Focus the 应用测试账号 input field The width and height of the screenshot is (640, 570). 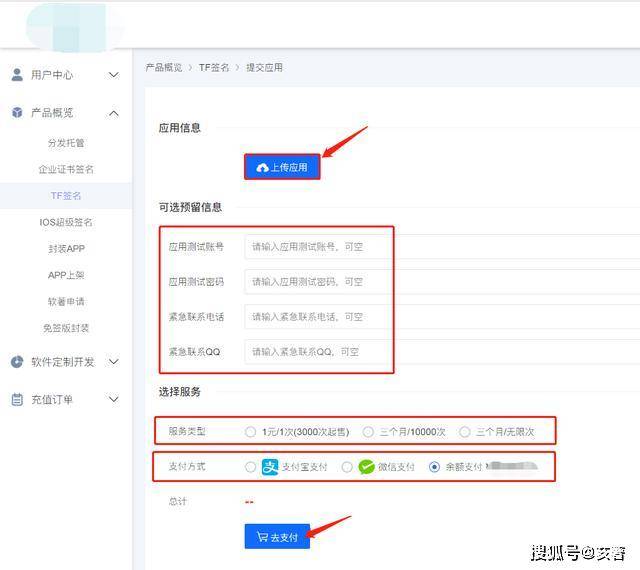442,247
